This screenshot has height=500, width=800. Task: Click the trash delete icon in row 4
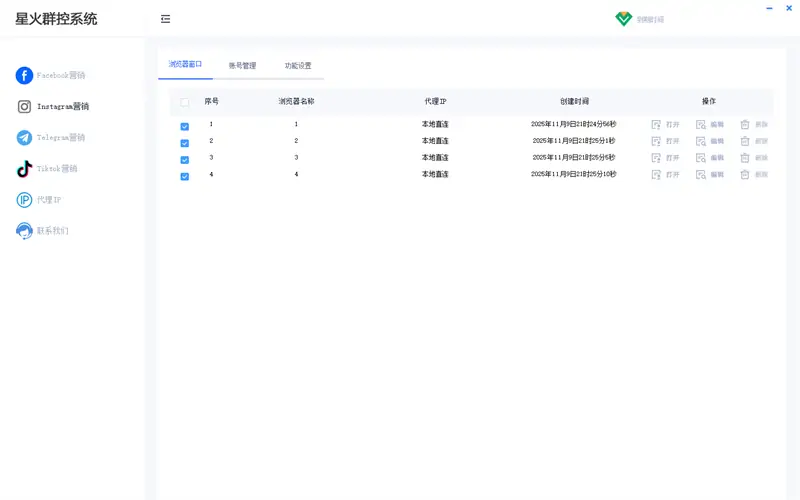click(745, 174)
